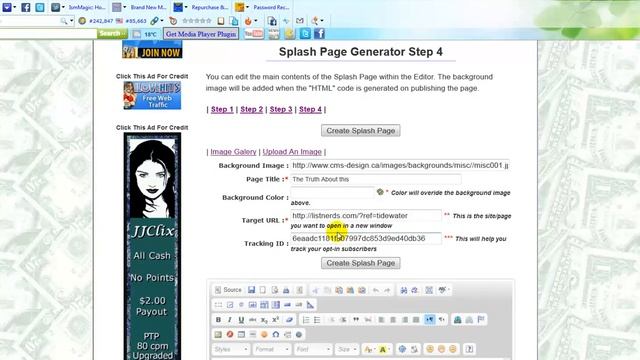Click the upper Create Splash Page button
This screenshot has height=360, width=640.
tap(360, 131)
